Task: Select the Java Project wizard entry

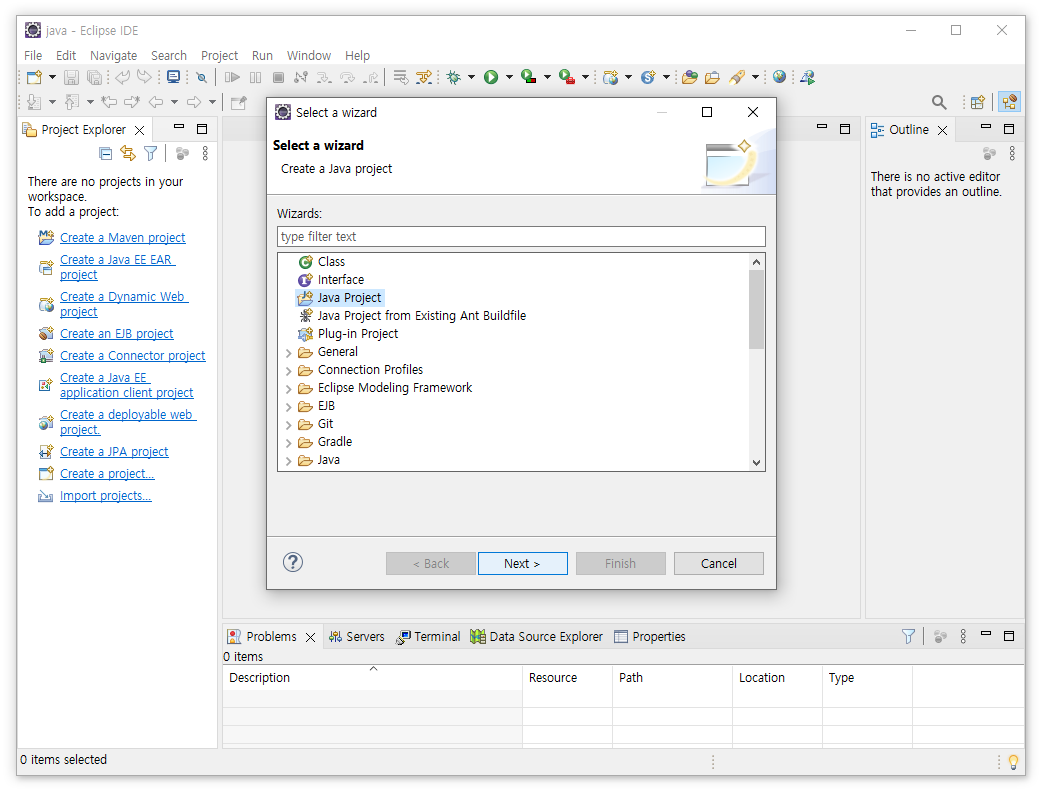Action: [340, 297]
